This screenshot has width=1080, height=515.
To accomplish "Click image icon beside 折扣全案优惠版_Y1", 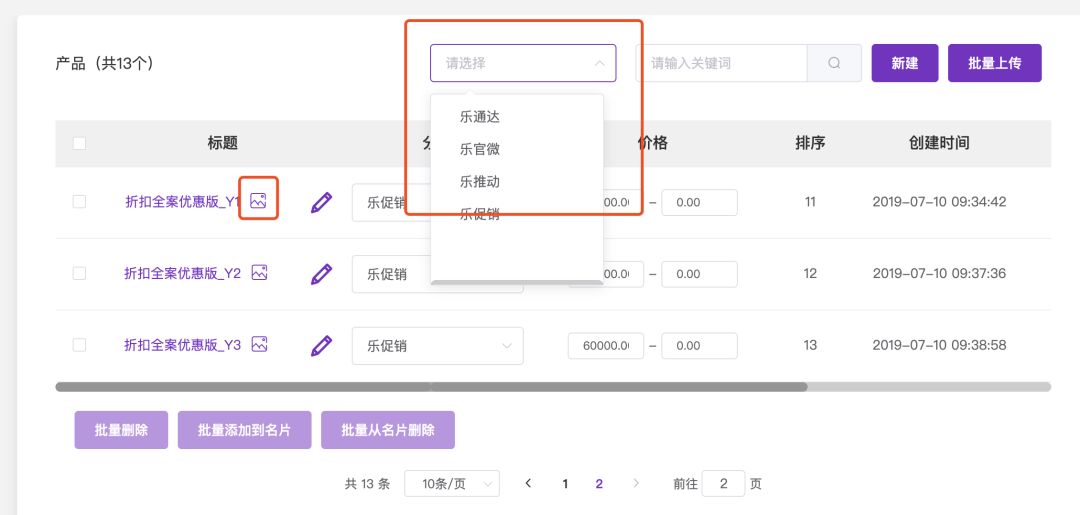I will click(258, 201).
